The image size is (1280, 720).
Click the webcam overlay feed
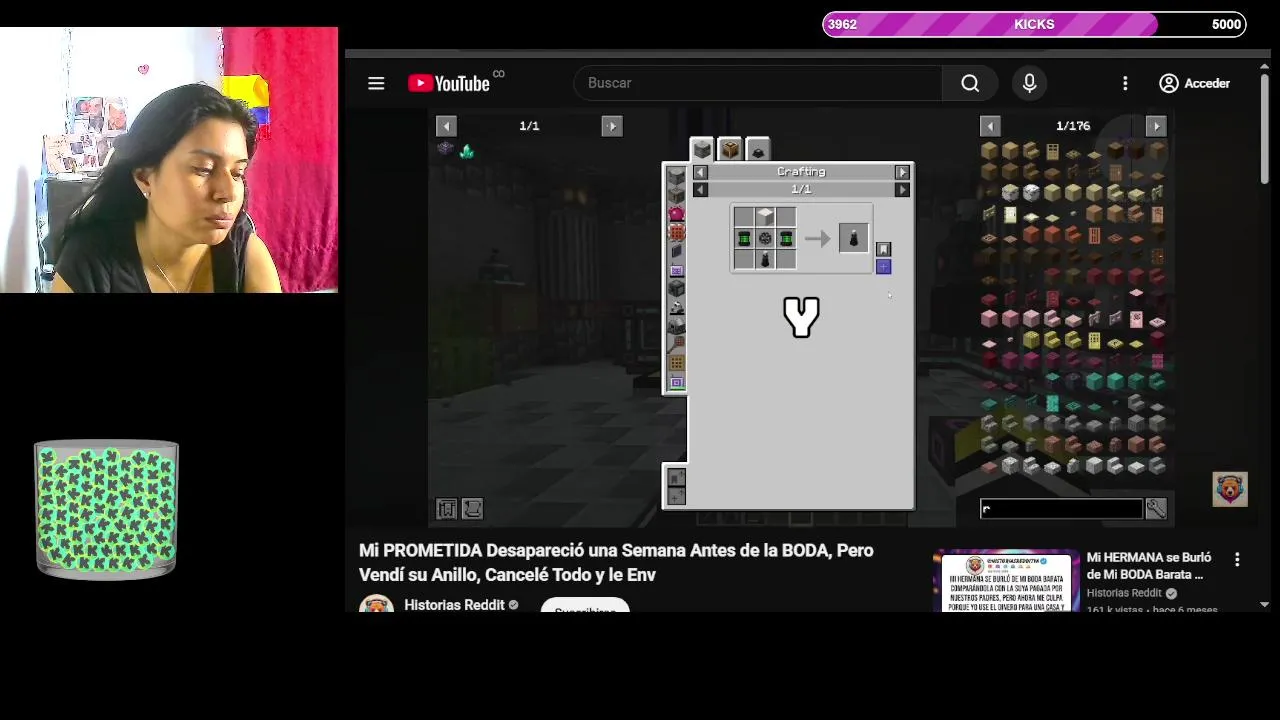[169, 160]
